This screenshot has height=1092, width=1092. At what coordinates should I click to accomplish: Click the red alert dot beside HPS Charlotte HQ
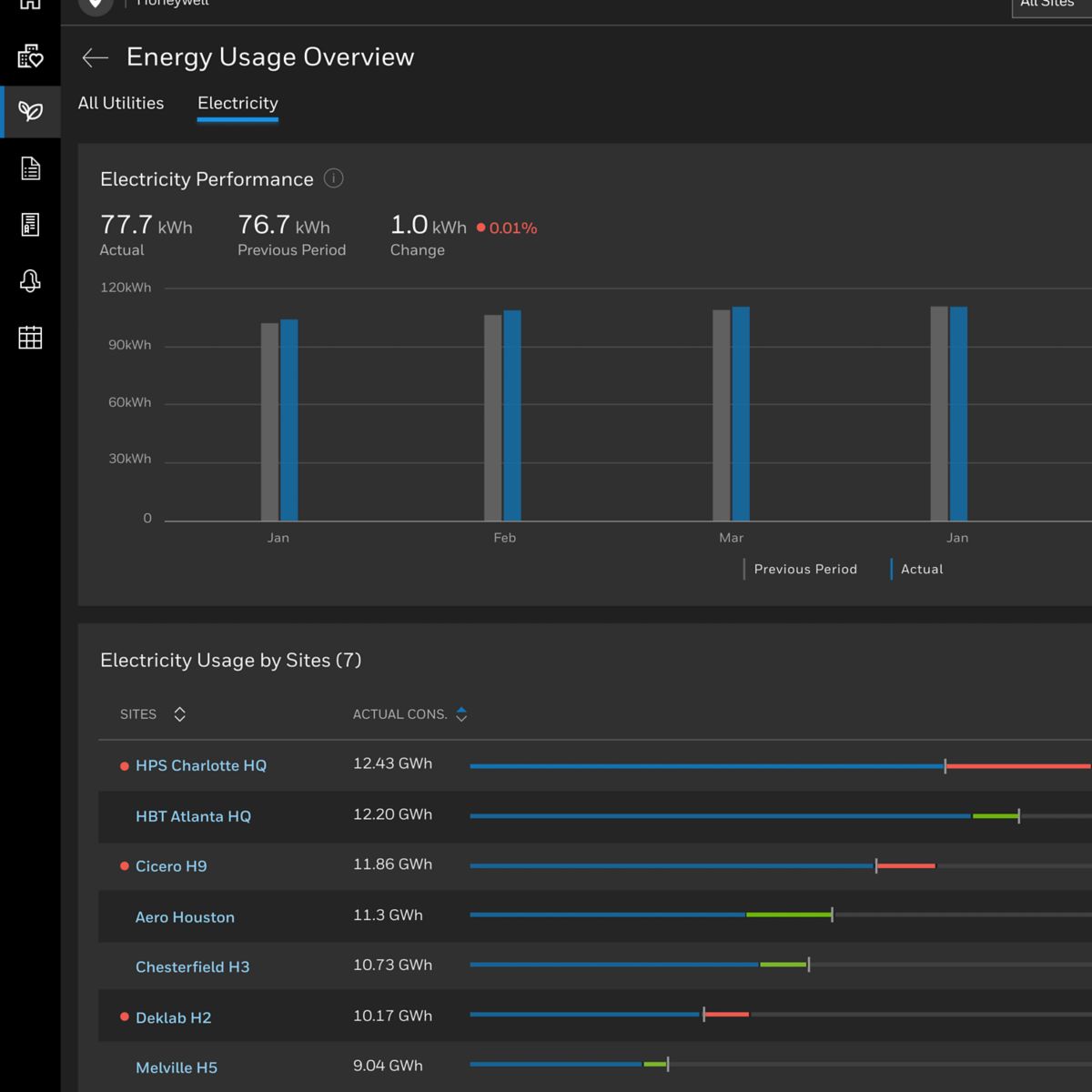(x=125, y=766)
